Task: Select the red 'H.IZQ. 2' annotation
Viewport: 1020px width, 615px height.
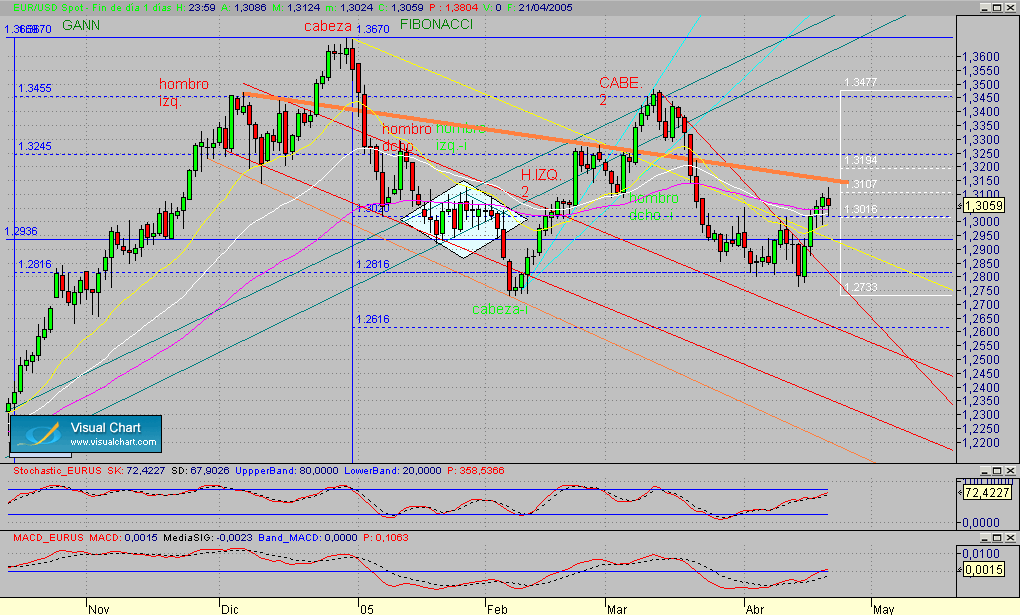Action: coord(540,184)
